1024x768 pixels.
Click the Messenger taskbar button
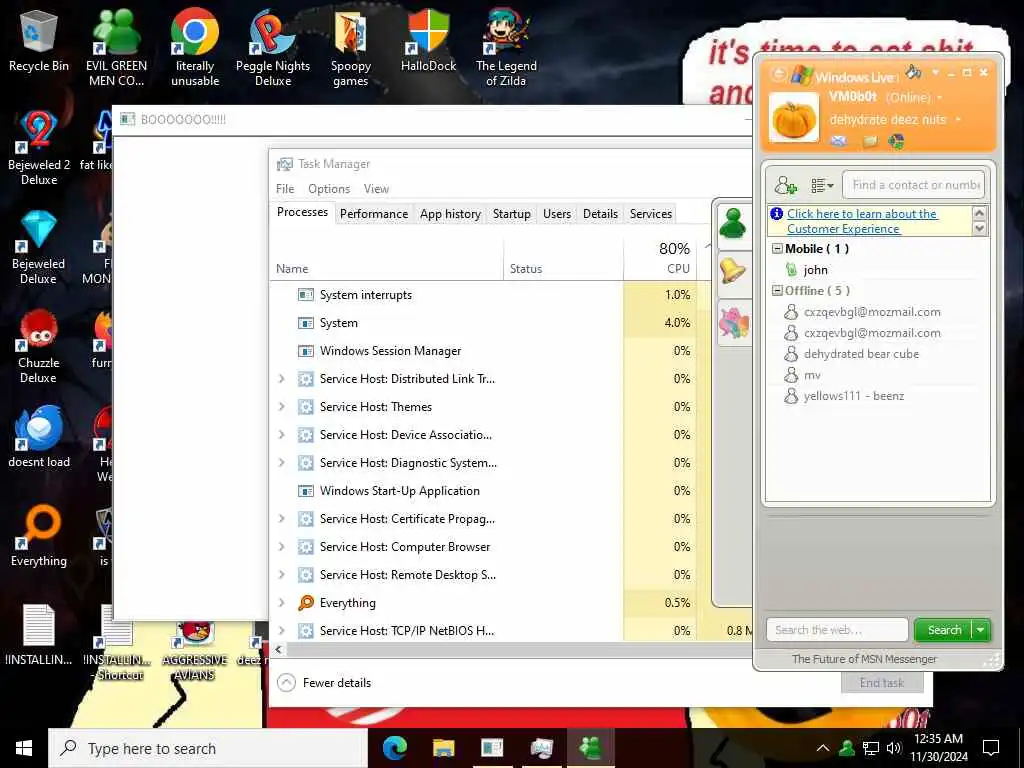(x=591, y=747)
